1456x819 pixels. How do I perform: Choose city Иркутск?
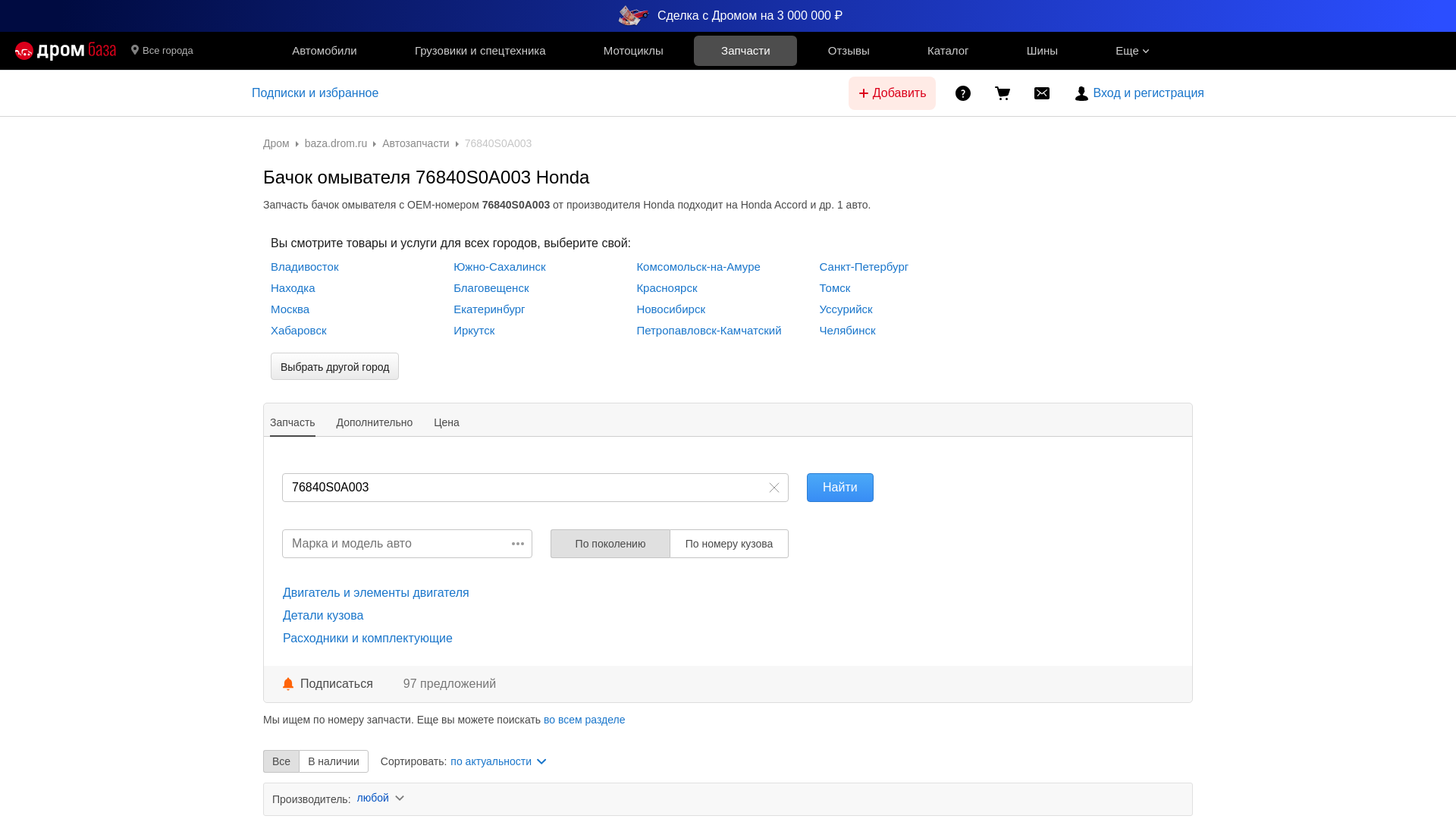tap(474, 331)
